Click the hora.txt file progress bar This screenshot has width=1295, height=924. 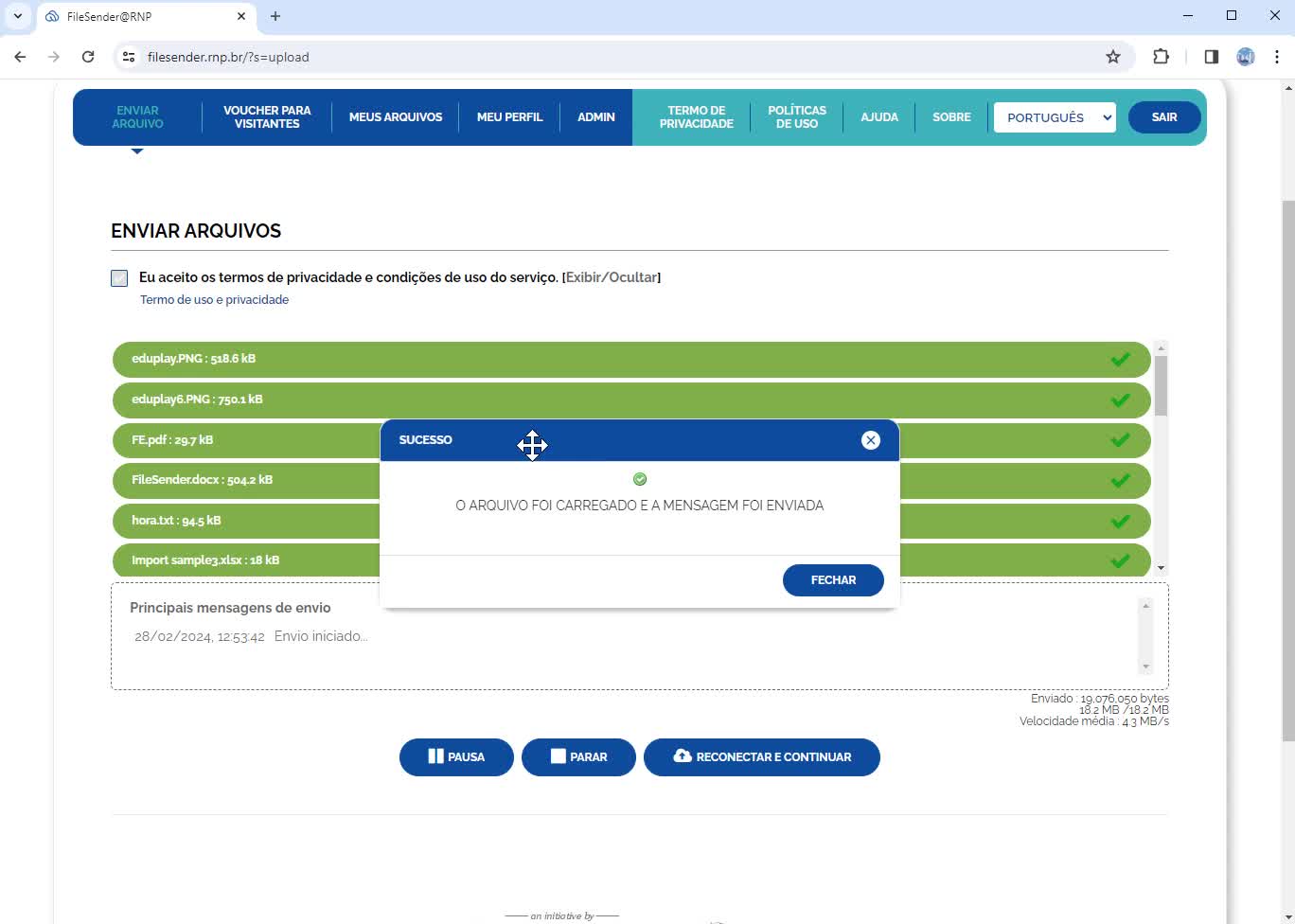point(631,522)
